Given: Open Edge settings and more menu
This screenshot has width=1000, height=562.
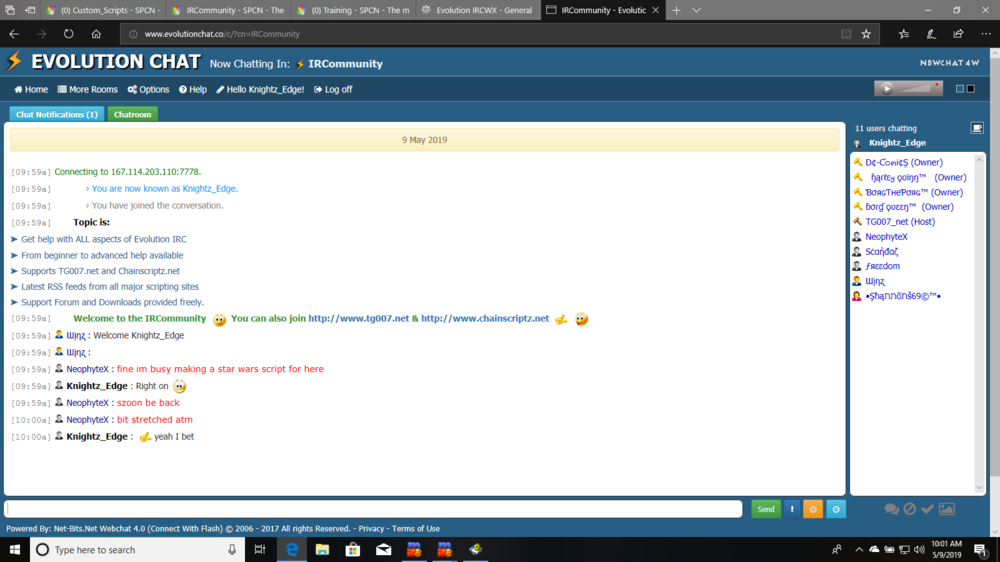Looking at the screenshot, I should click(986, 34).
